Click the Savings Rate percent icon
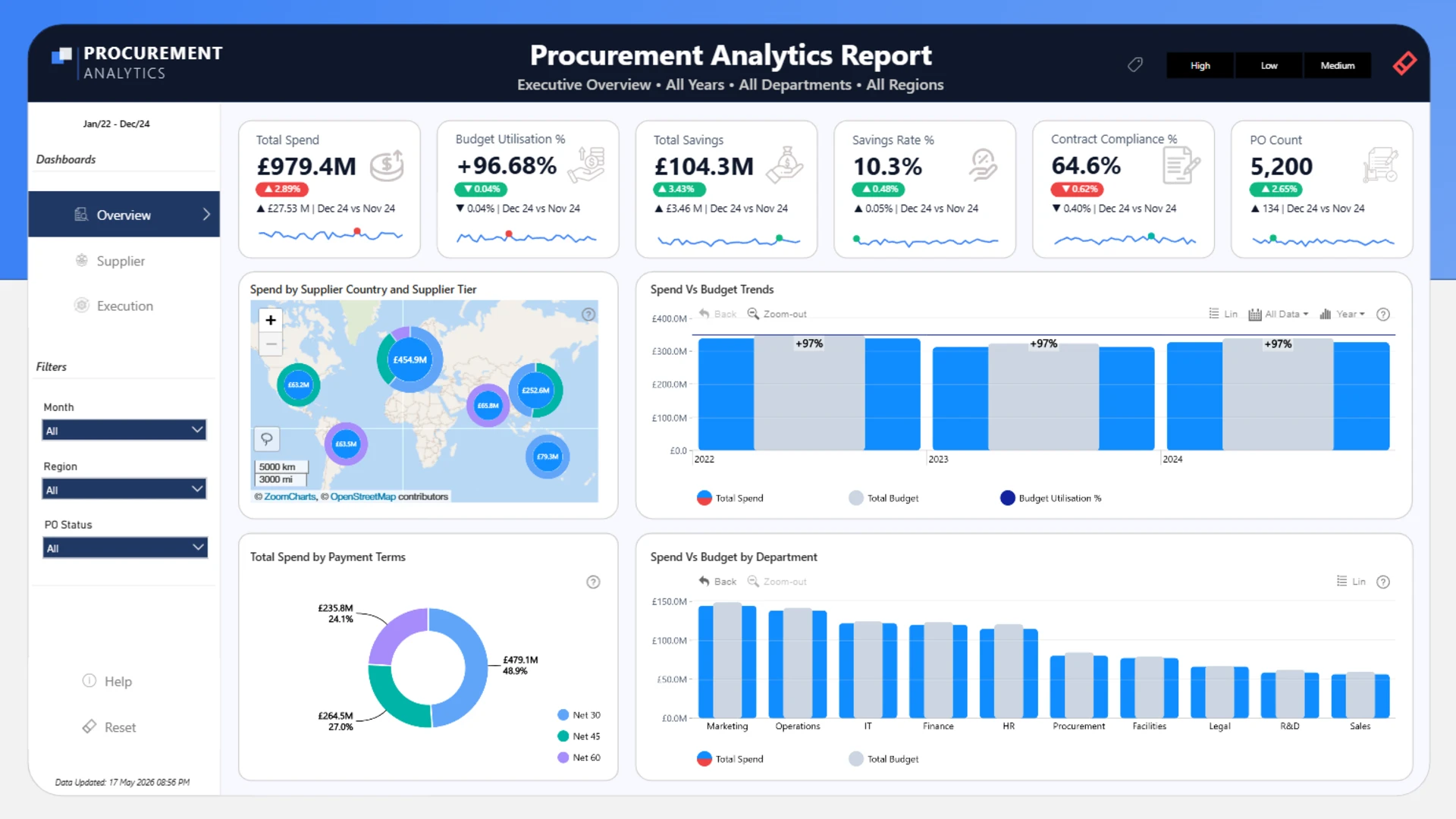Image resolution: width=1456 pixels, height=819 pixels. click(x=983, y=165)
